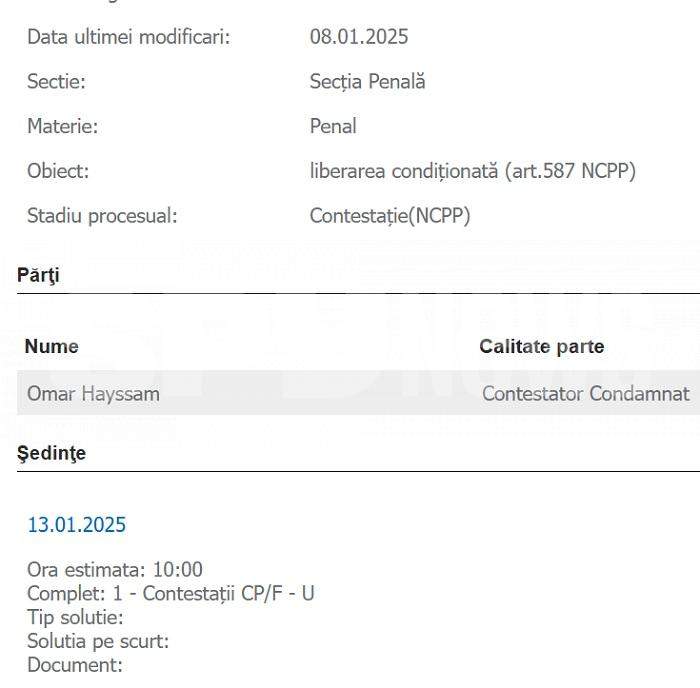Viewport: 700px width, 688px height.
Task: Select the Omar Hayssam party row
Action: (x=358, y=393)
